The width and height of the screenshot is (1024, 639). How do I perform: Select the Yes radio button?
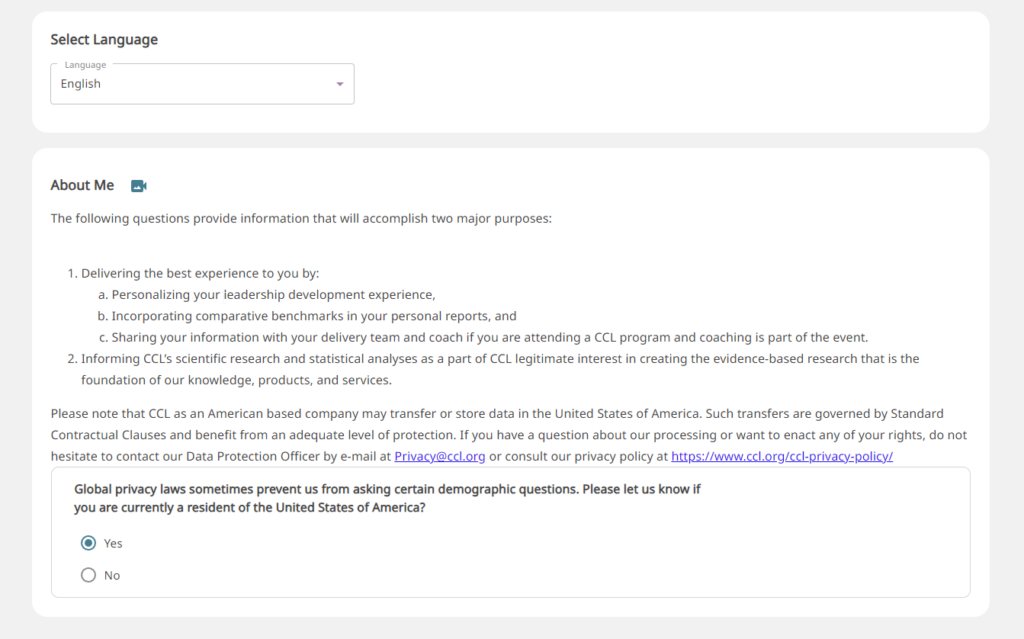[88, 543]
